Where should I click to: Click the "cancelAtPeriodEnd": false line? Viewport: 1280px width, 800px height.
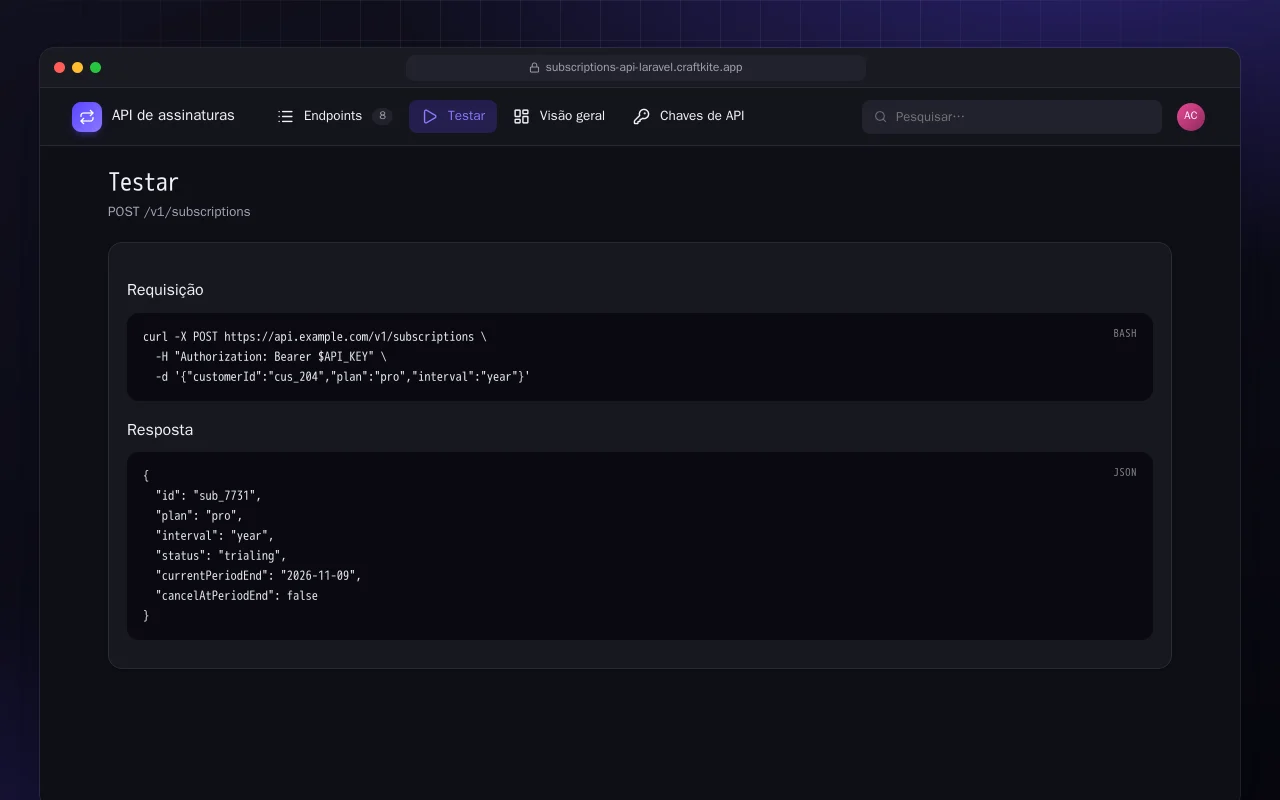[x=237, y=596]
